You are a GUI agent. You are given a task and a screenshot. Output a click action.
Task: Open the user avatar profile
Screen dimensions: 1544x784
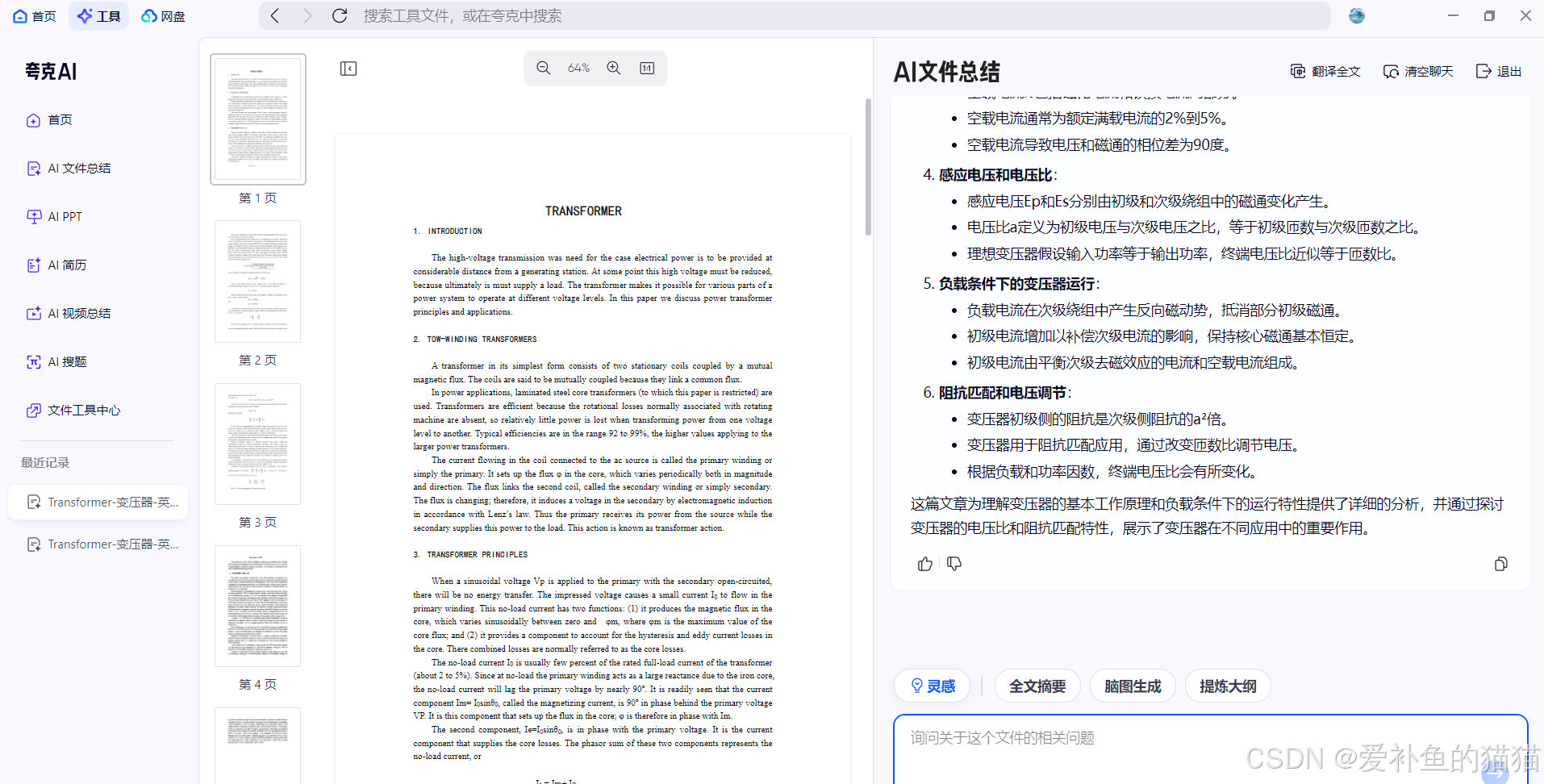1357,16
